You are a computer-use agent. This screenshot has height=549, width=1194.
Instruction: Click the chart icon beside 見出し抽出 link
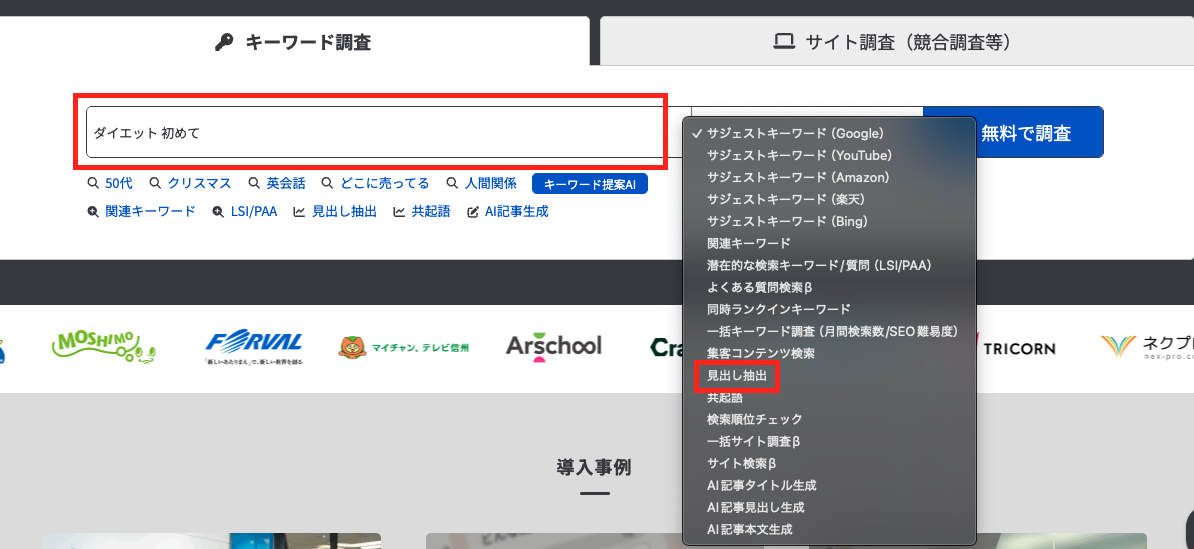coord(299,212)
